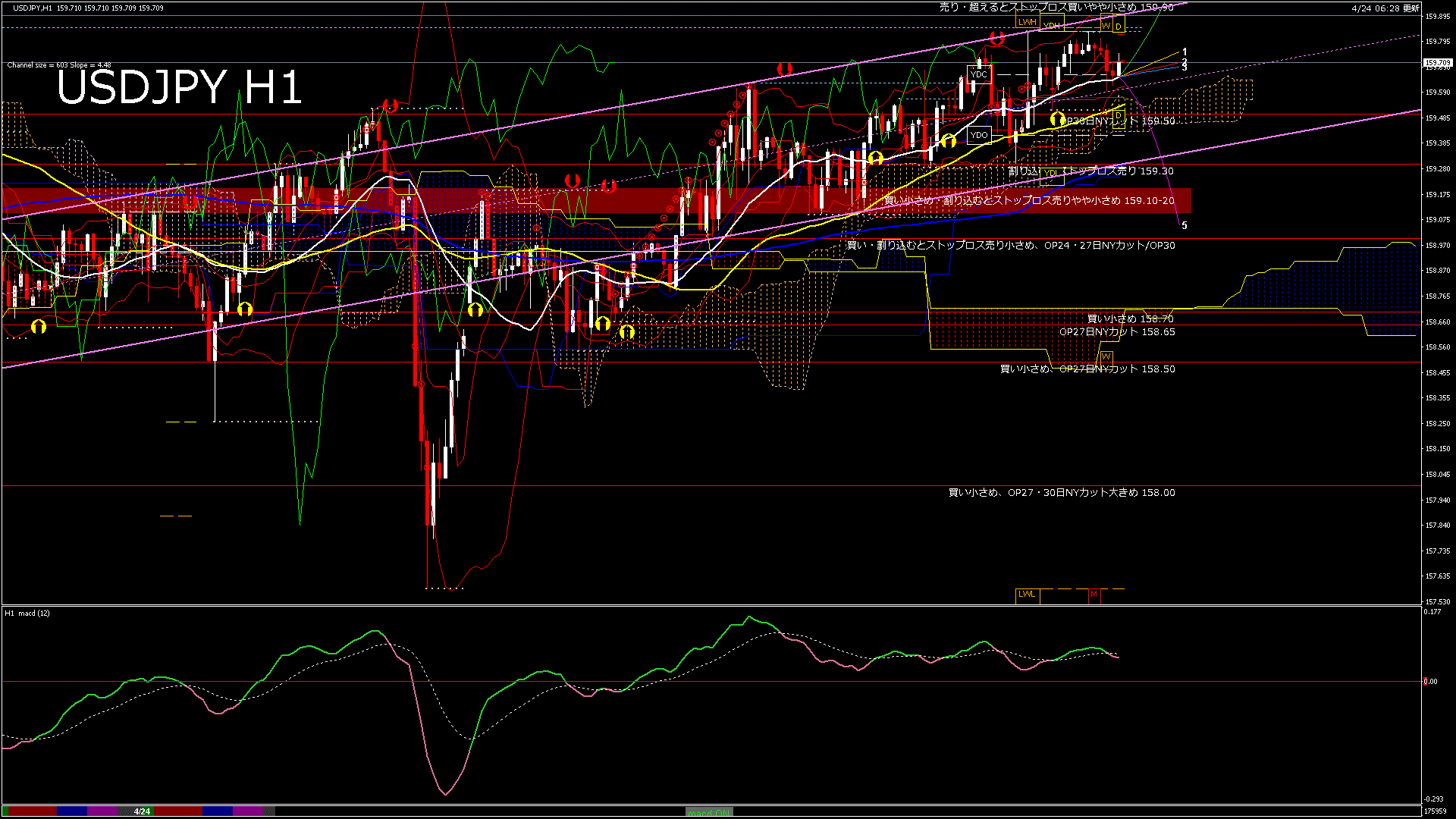Click the Channel size slope label

pos(59,65)
